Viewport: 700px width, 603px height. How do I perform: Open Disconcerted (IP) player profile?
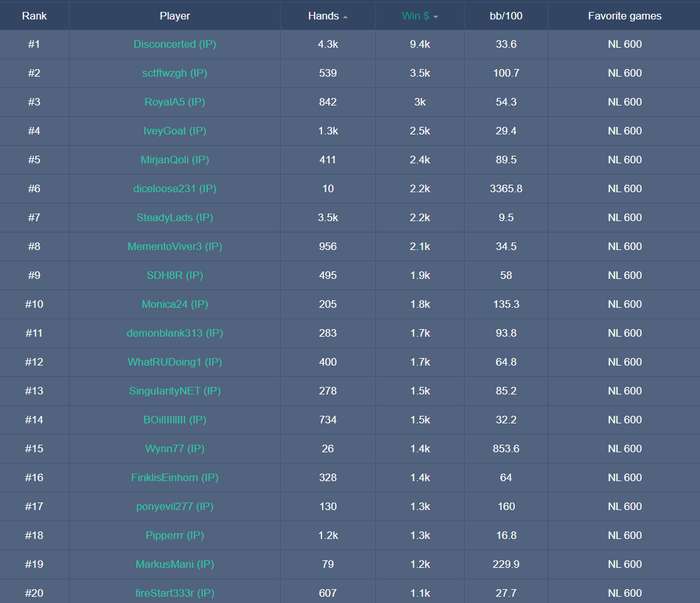click(x=175, y=44)
